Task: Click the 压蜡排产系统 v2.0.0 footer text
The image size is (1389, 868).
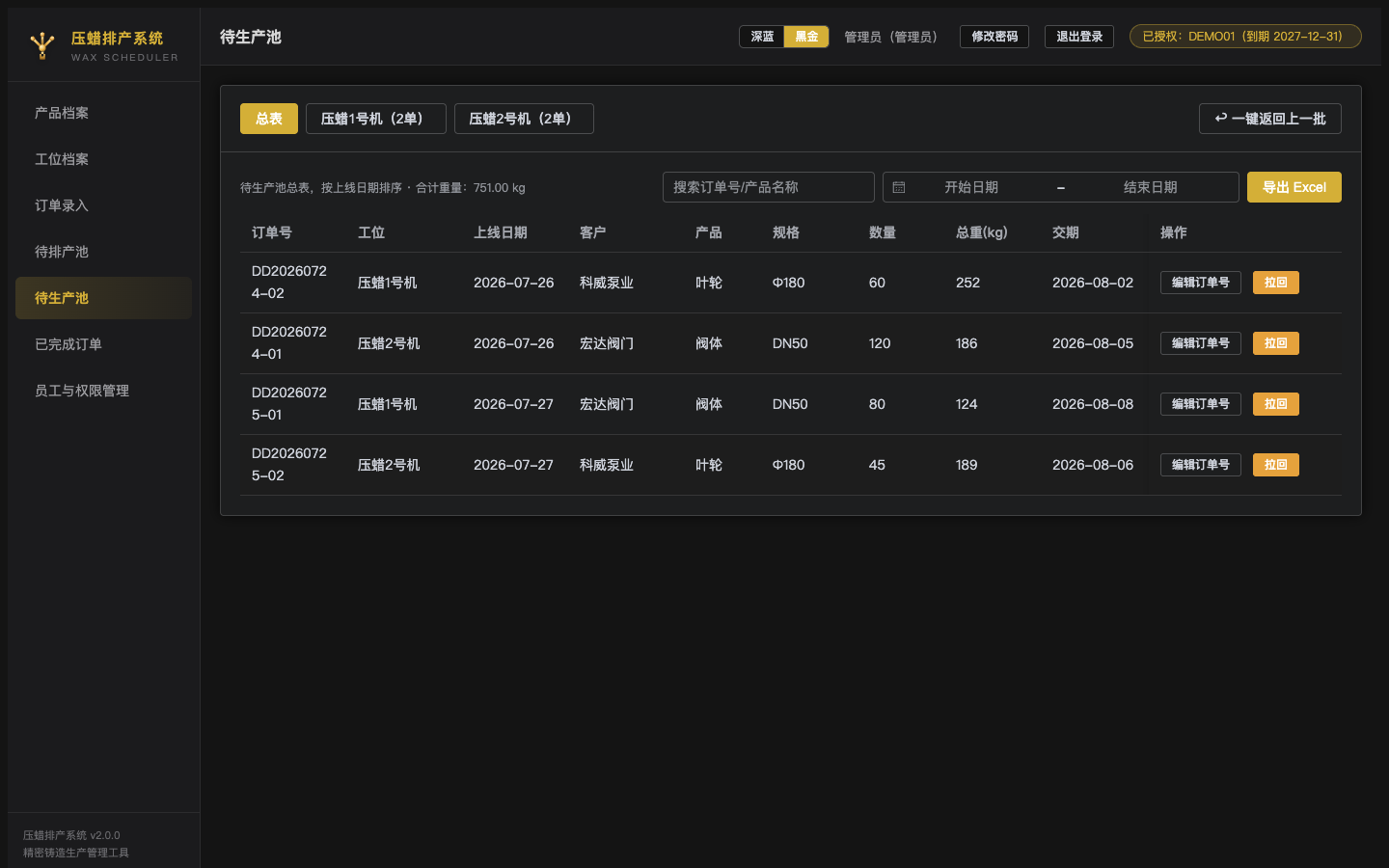Action: (x=71, y=835)
